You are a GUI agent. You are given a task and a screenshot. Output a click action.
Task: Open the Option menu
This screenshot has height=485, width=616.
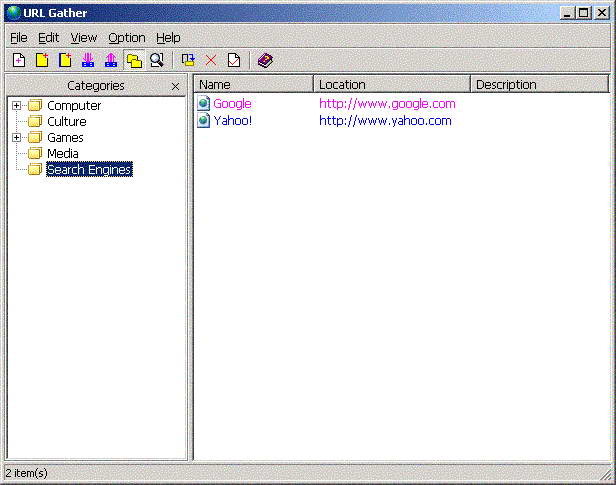pyautogui.click(x=127, y=37)
